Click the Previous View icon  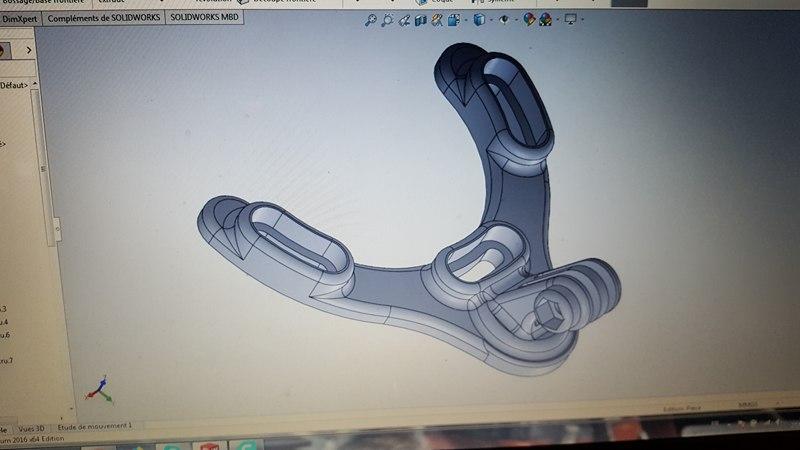[x=404, y=20]
